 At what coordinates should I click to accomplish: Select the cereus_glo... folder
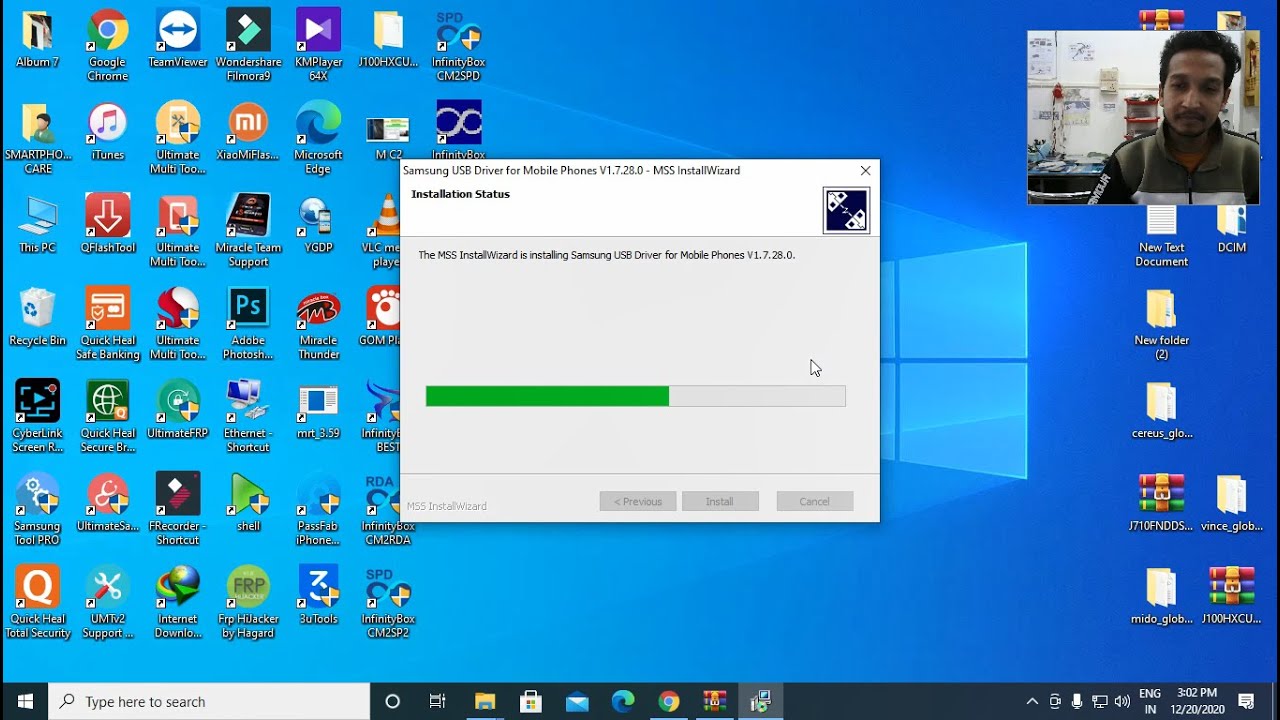point(1162,411)
